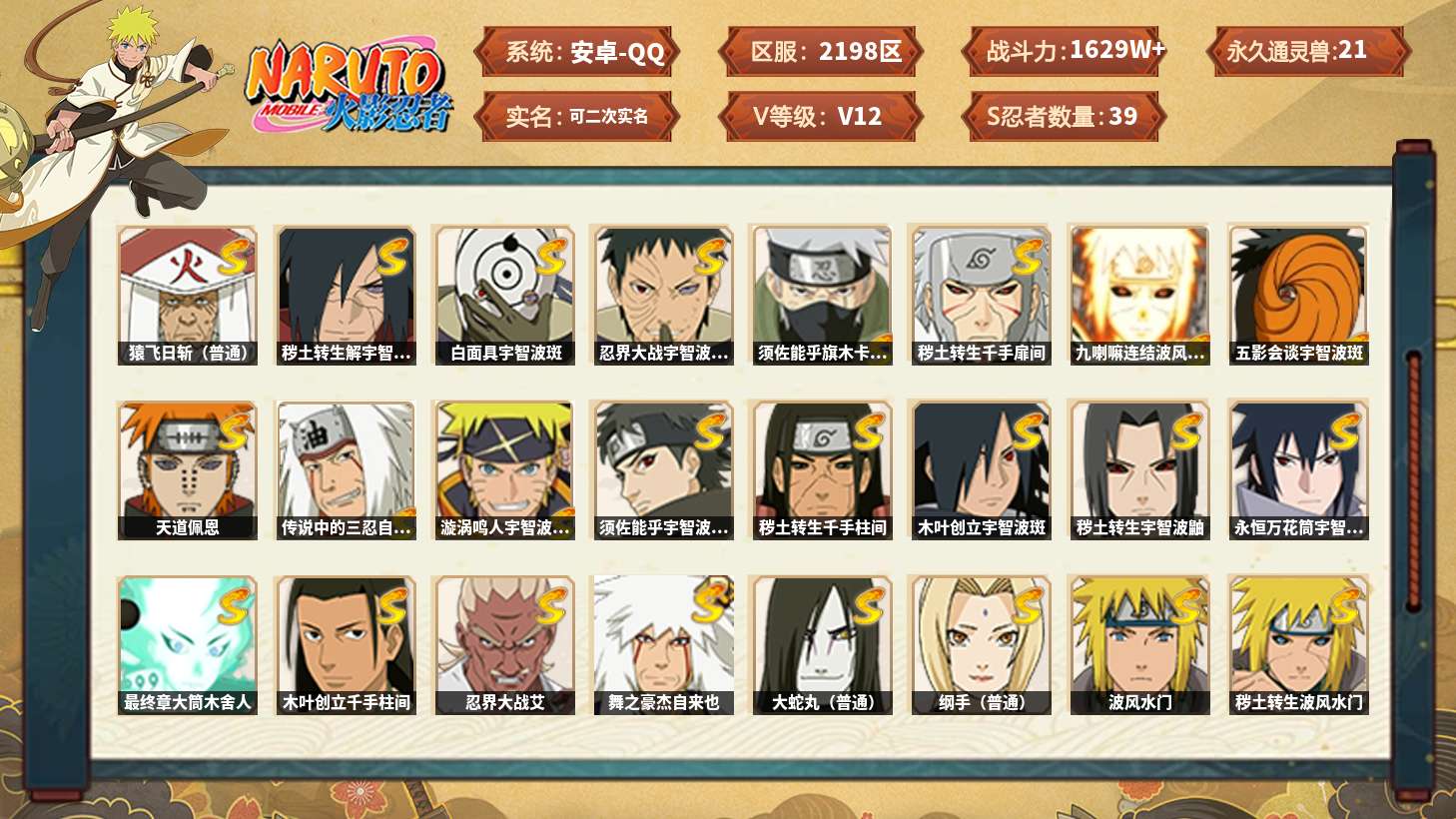The width and height of the screenshot is (1456, 819).
Task: Click the Naruto Mobile 火影忍者 logo
Action: 350,86
